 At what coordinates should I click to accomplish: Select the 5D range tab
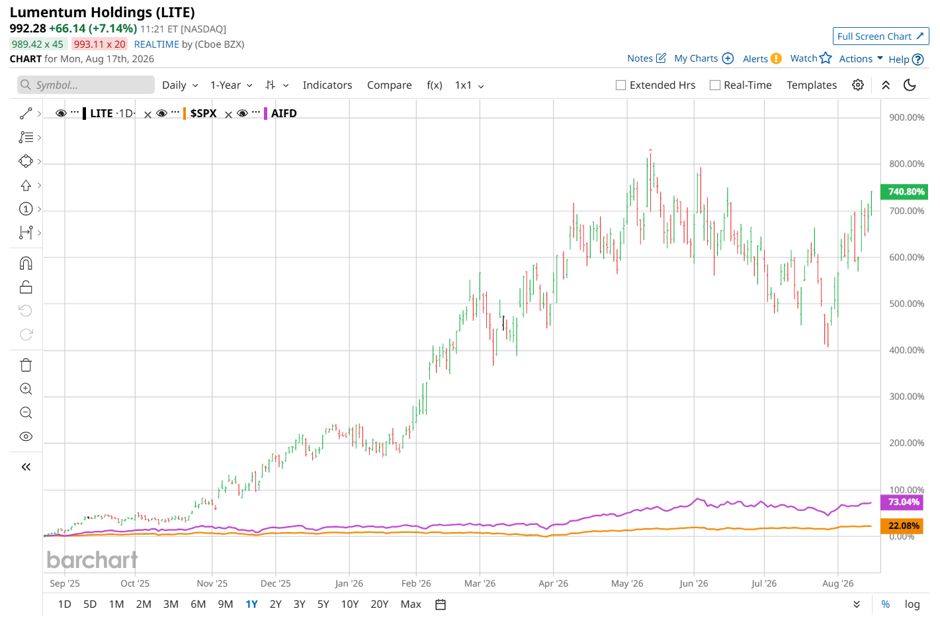90,604
